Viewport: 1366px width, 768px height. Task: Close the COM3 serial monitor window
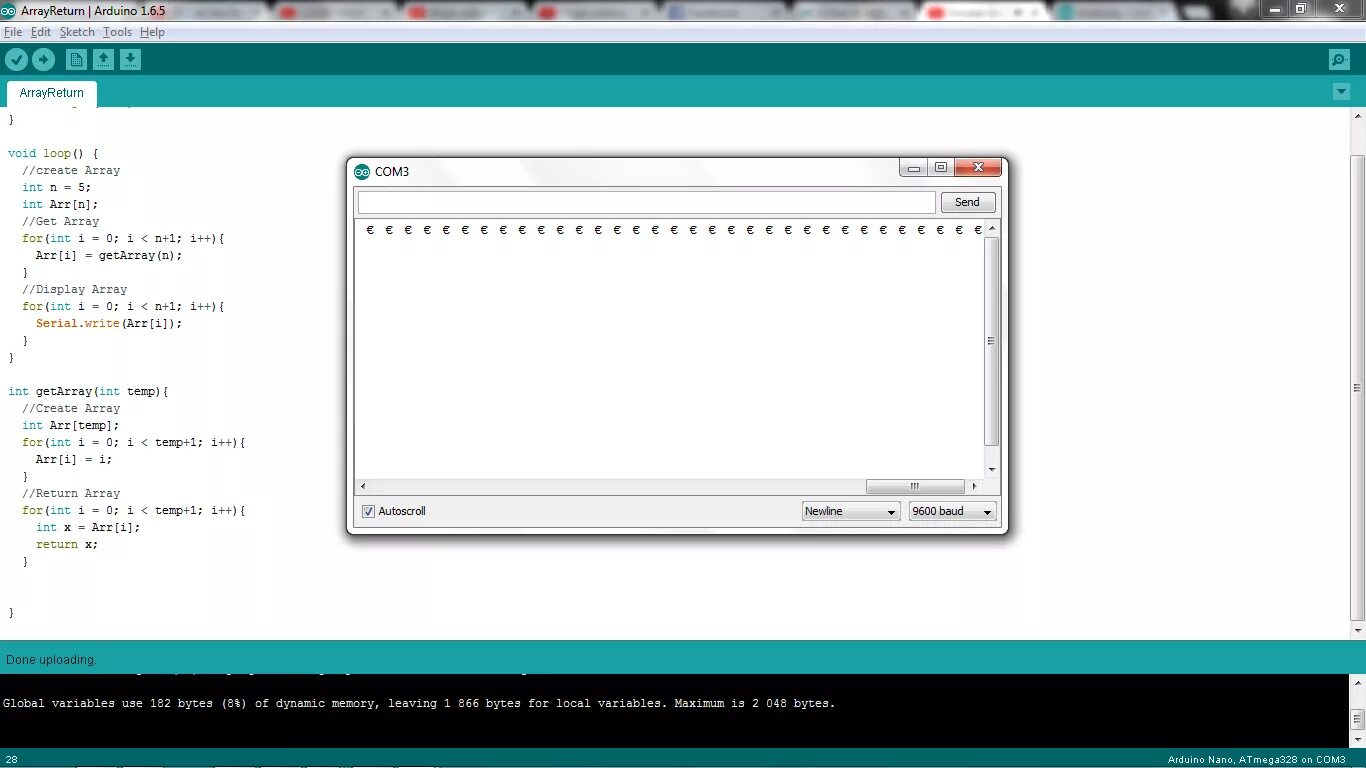[978, 167]
